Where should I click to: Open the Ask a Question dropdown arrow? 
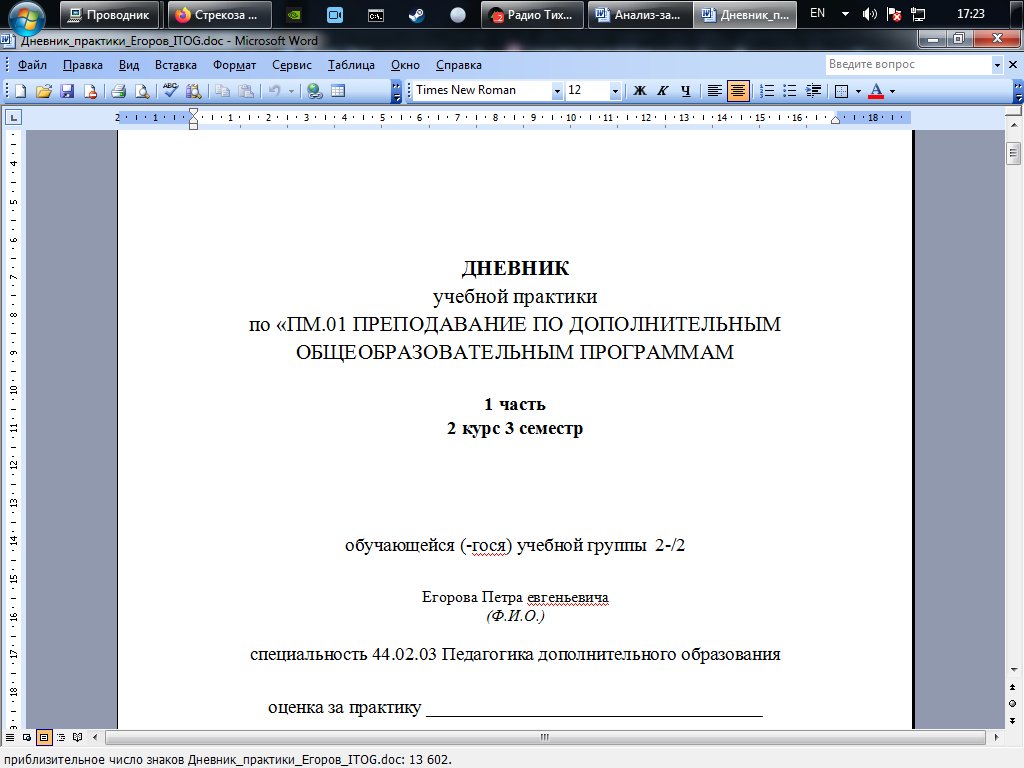pos(997,65)
